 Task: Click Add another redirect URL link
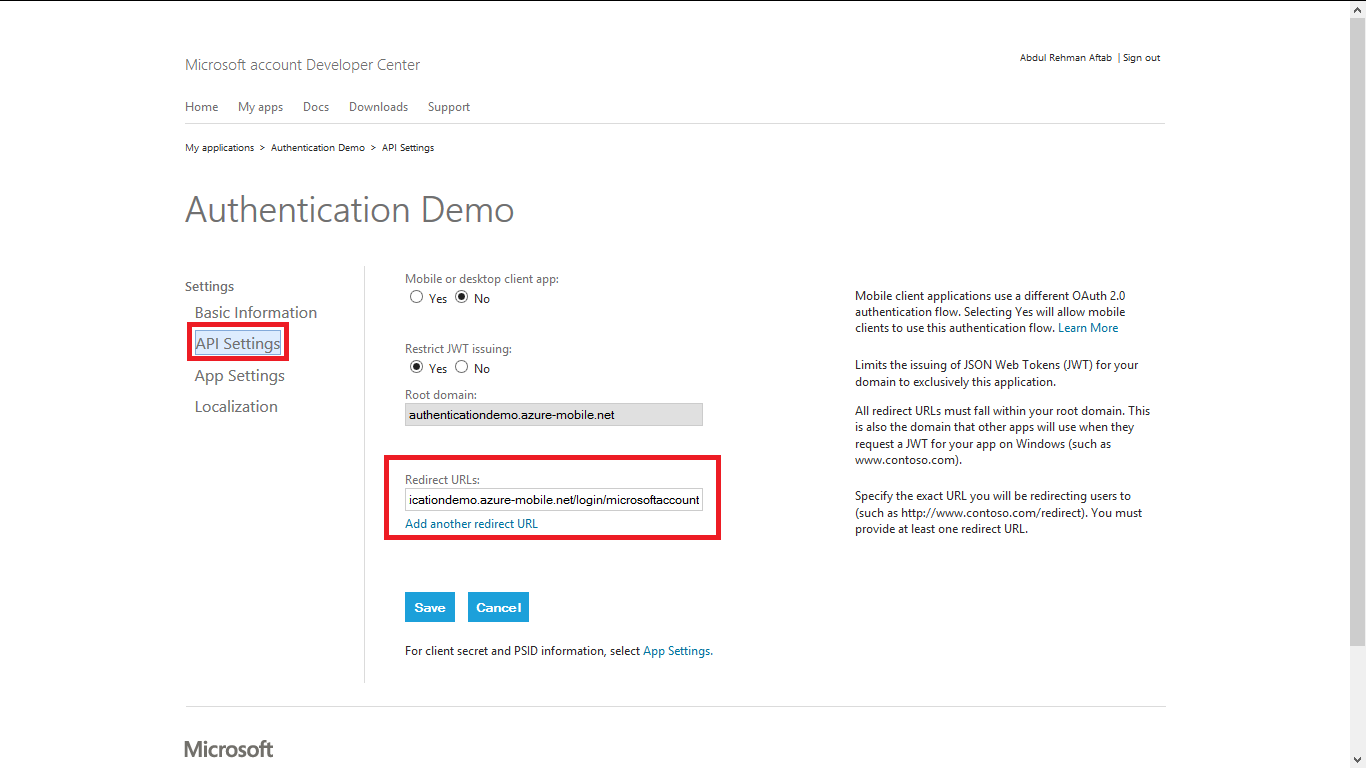coord(471,524)
